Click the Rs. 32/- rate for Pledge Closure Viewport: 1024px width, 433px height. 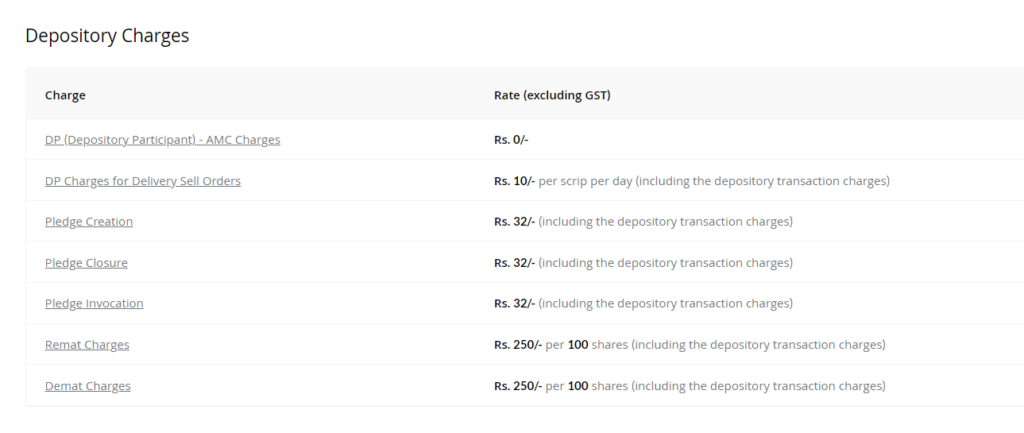tap(514, 263)
